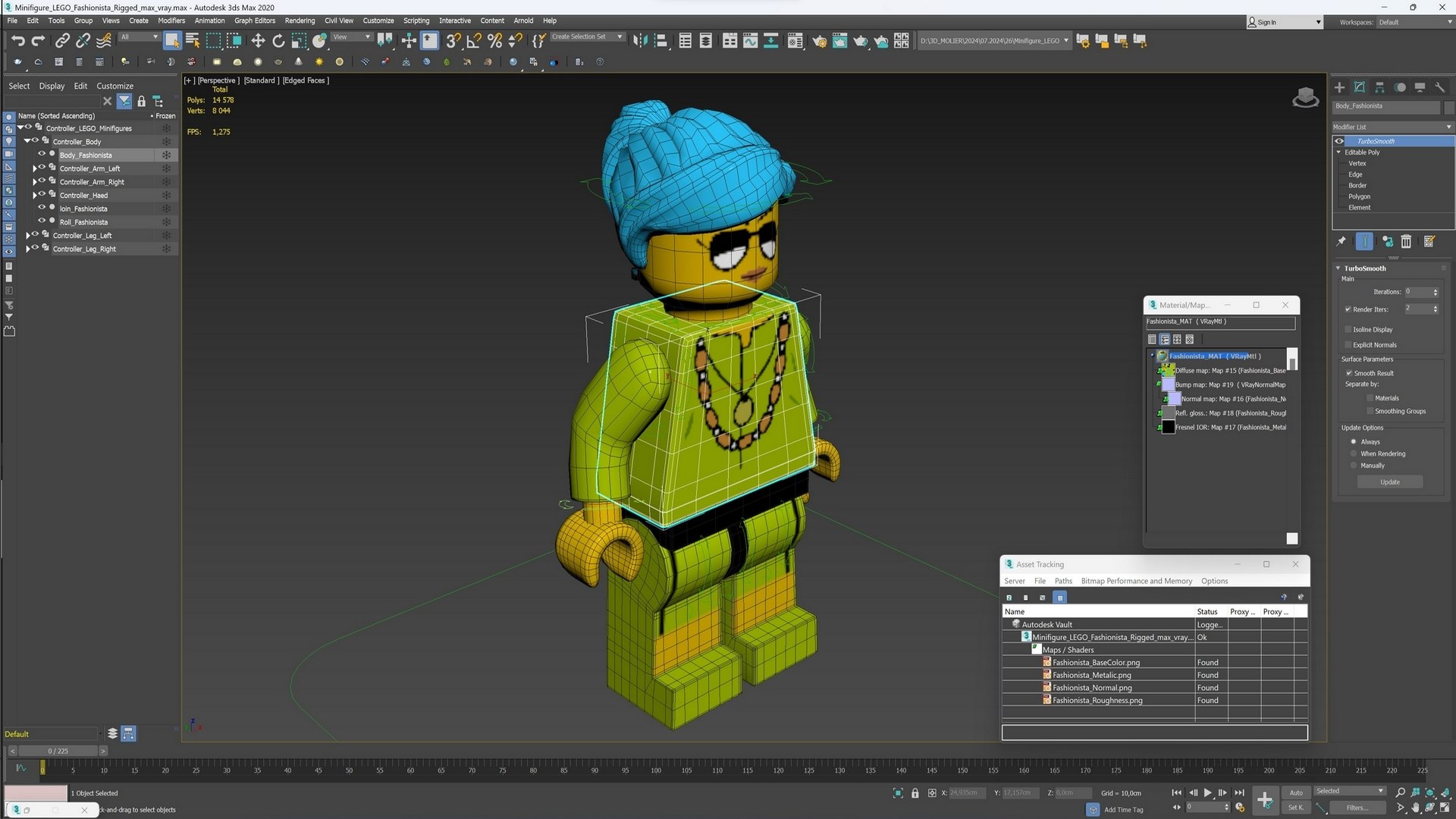Screen dimensions: 1456x819
Task: Toggle the Percent Snap tool
Action: 494,41
